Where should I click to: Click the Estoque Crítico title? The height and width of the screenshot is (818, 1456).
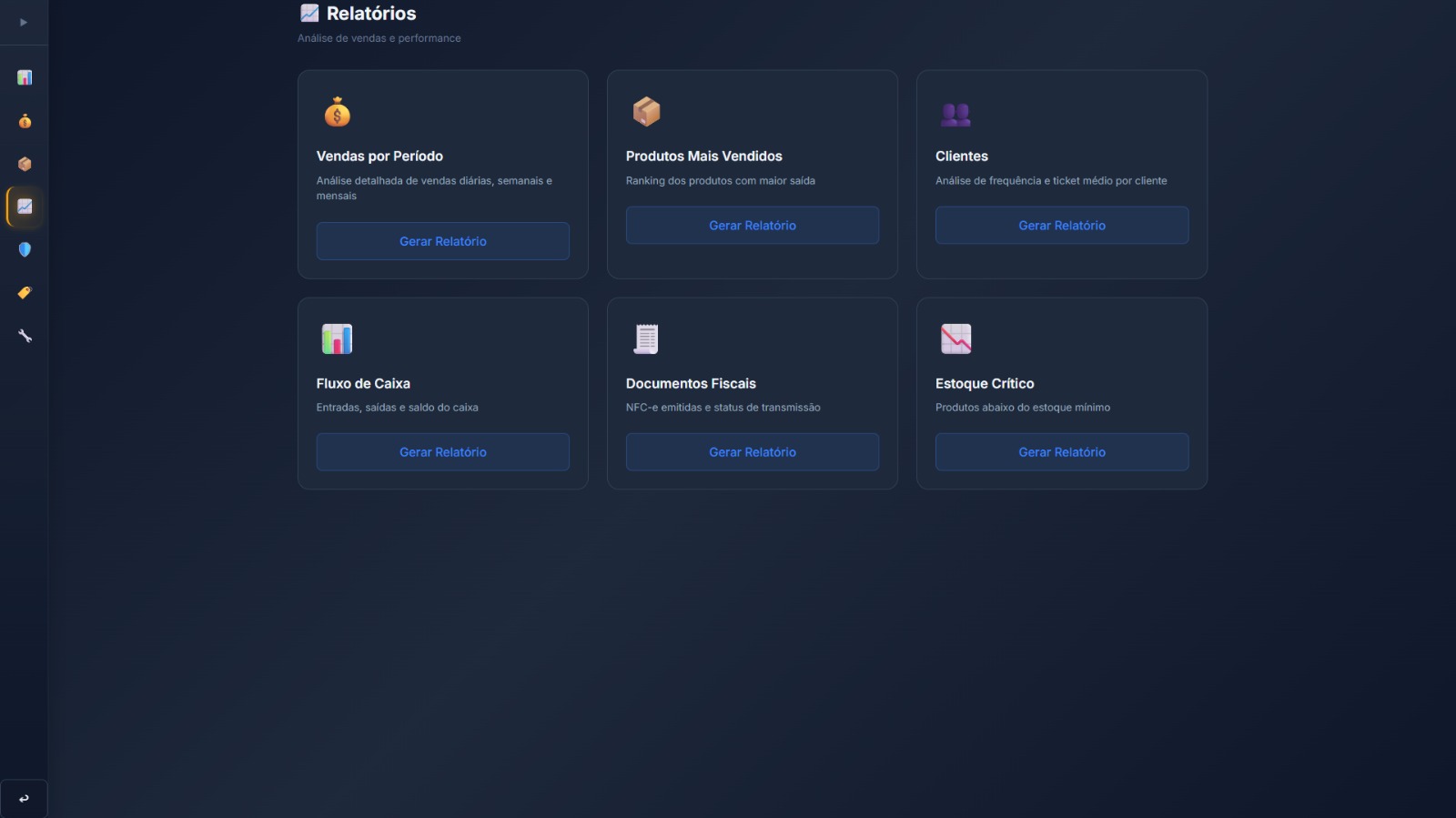click(985, 384)
